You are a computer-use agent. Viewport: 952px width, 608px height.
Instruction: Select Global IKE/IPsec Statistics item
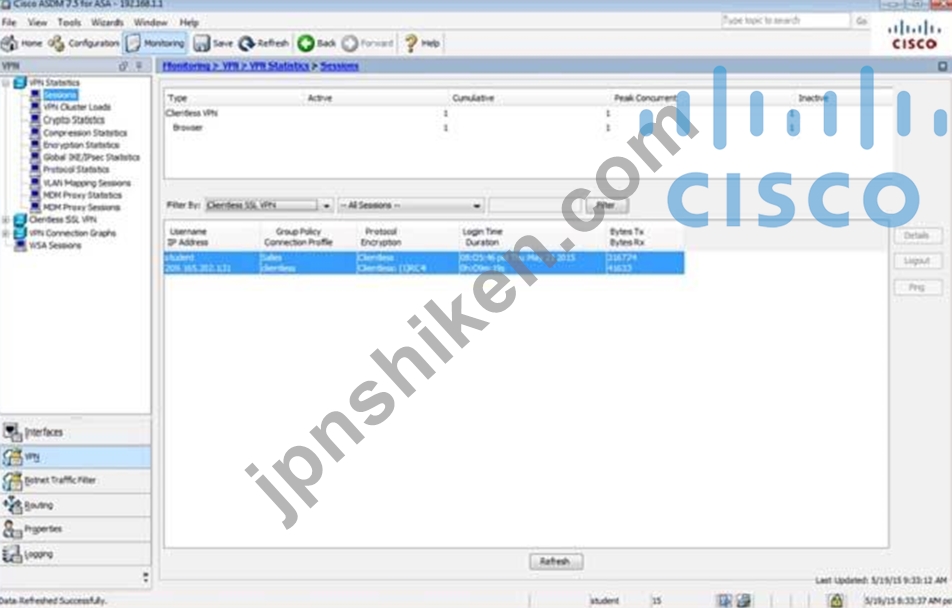91,157
